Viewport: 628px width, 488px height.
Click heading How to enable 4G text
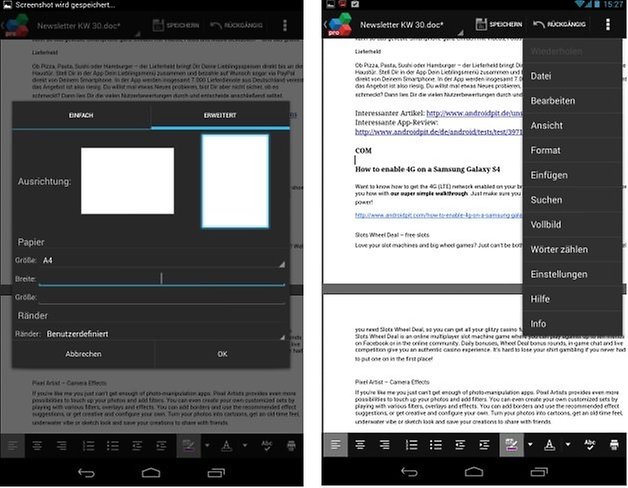click(427, 169)
